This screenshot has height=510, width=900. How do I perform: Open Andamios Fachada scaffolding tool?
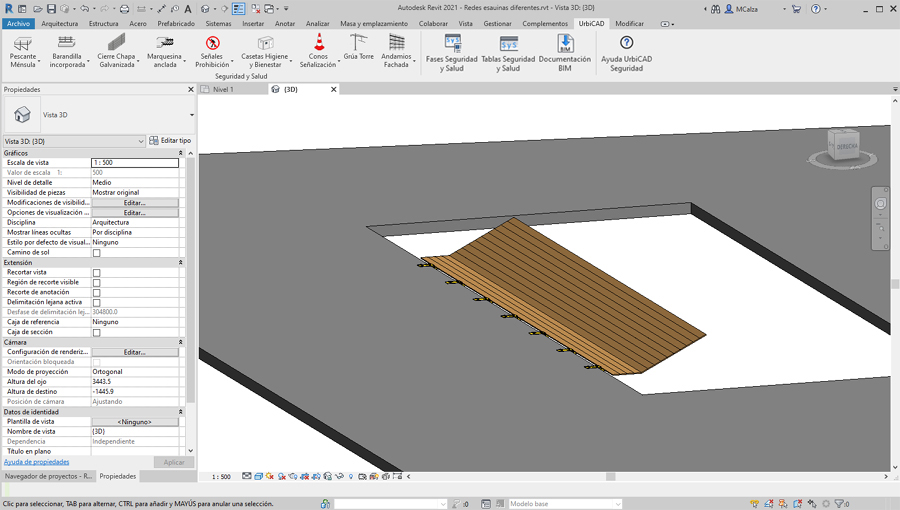(x=396, y=42)
